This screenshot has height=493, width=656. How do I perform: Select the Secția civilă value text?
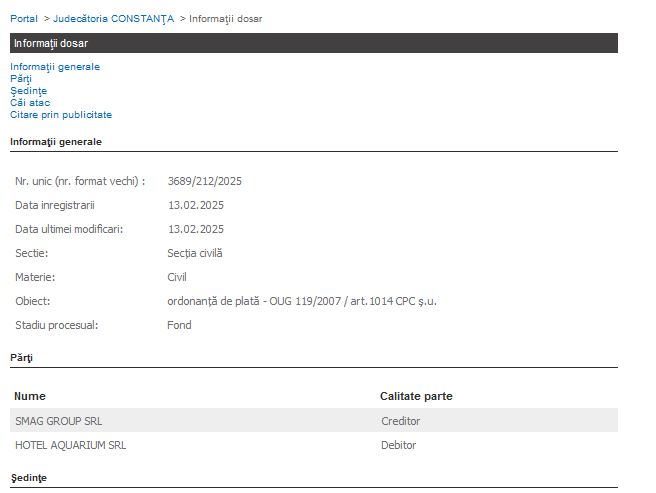pyautogui.click(x=195, y=253)
